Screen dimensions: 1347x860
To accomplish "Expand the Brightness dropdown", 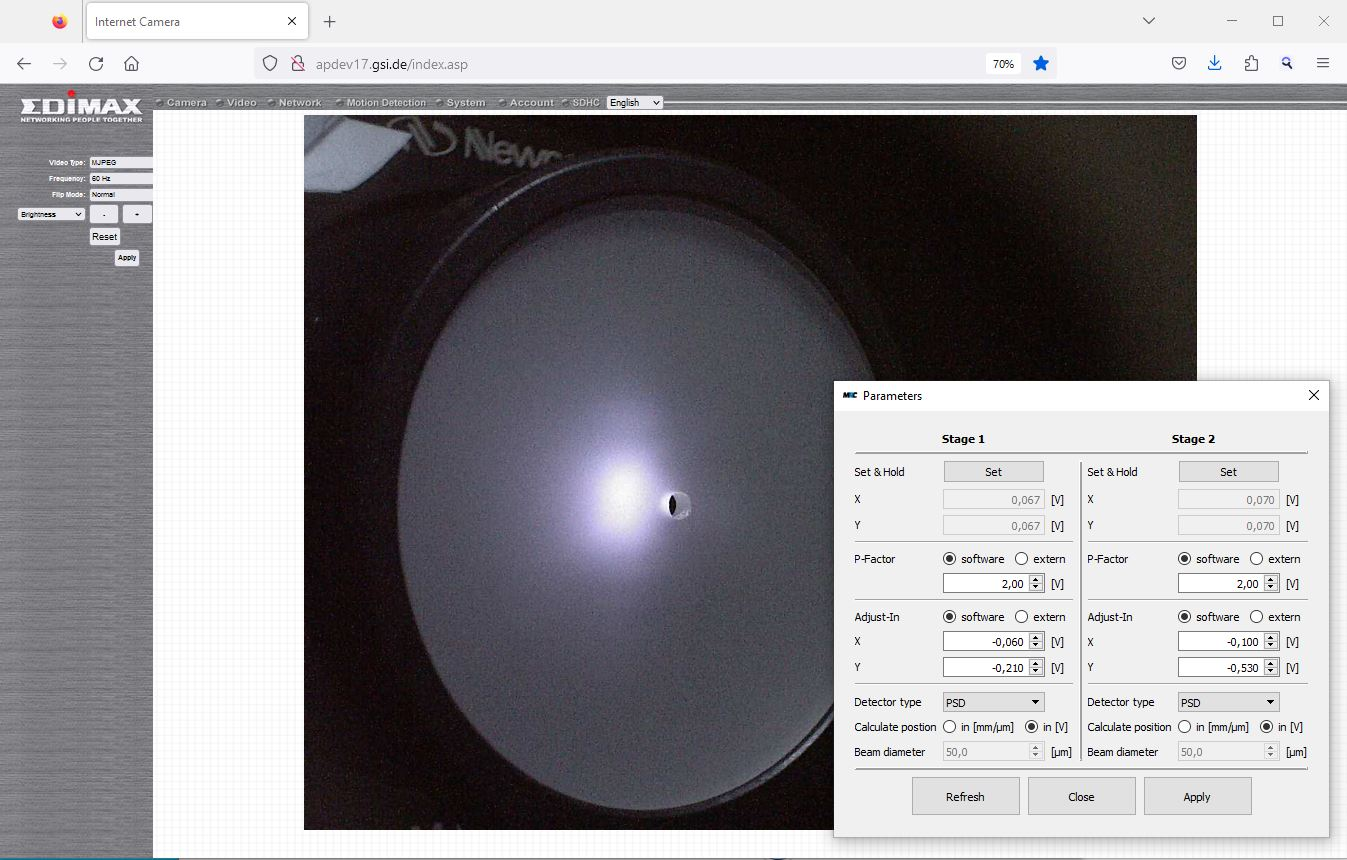I will [x=51, y=214].
